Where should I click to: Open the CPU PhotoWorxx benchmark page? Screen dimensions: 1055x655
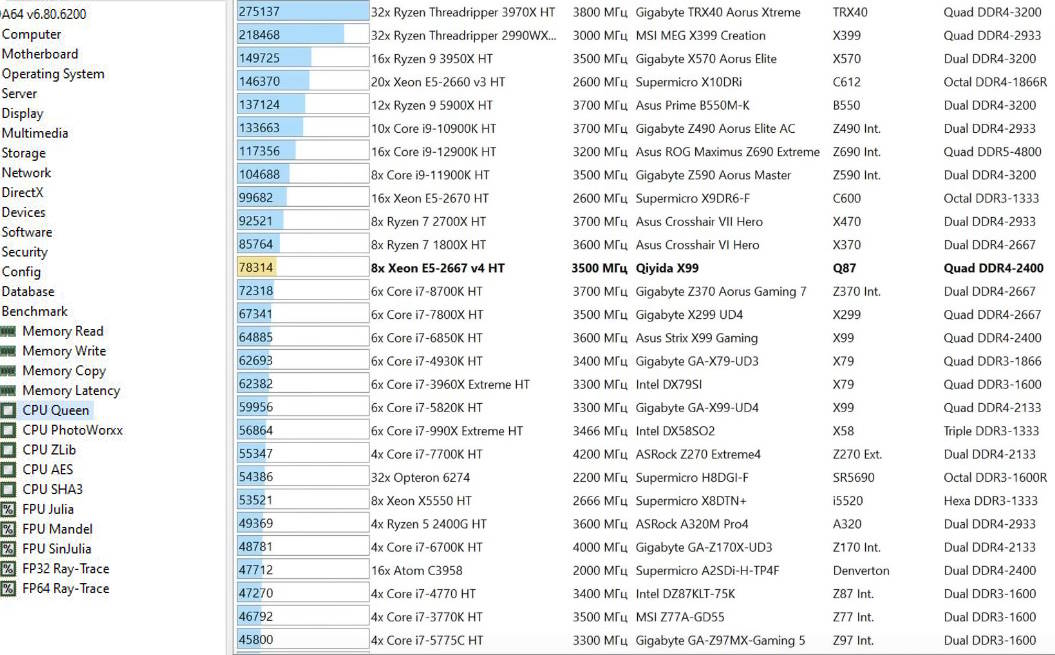(72, 430)
